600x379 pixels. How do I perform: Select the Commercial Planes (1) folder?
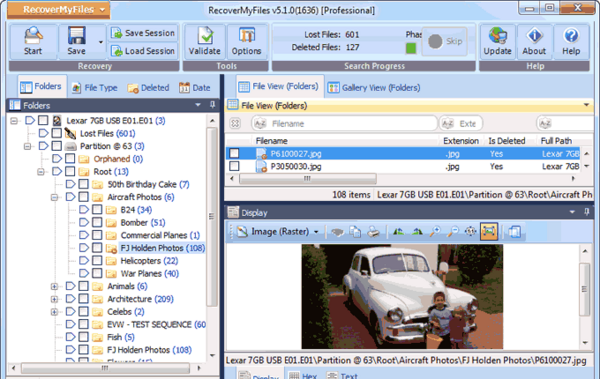(x=160, y=235)
